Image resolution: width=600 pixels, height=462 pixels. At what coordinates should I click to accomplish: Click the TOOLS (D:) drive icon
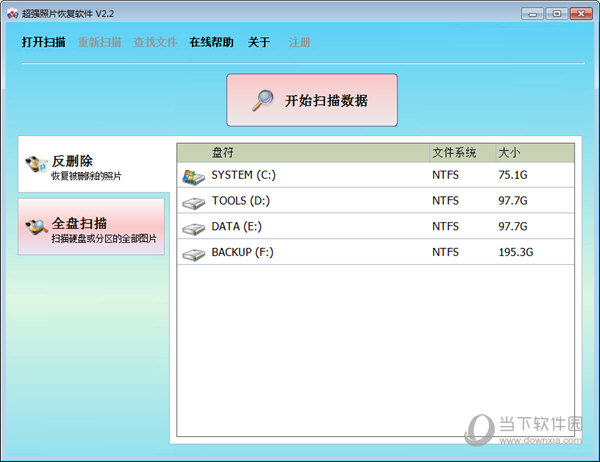[x=193, y=202]
